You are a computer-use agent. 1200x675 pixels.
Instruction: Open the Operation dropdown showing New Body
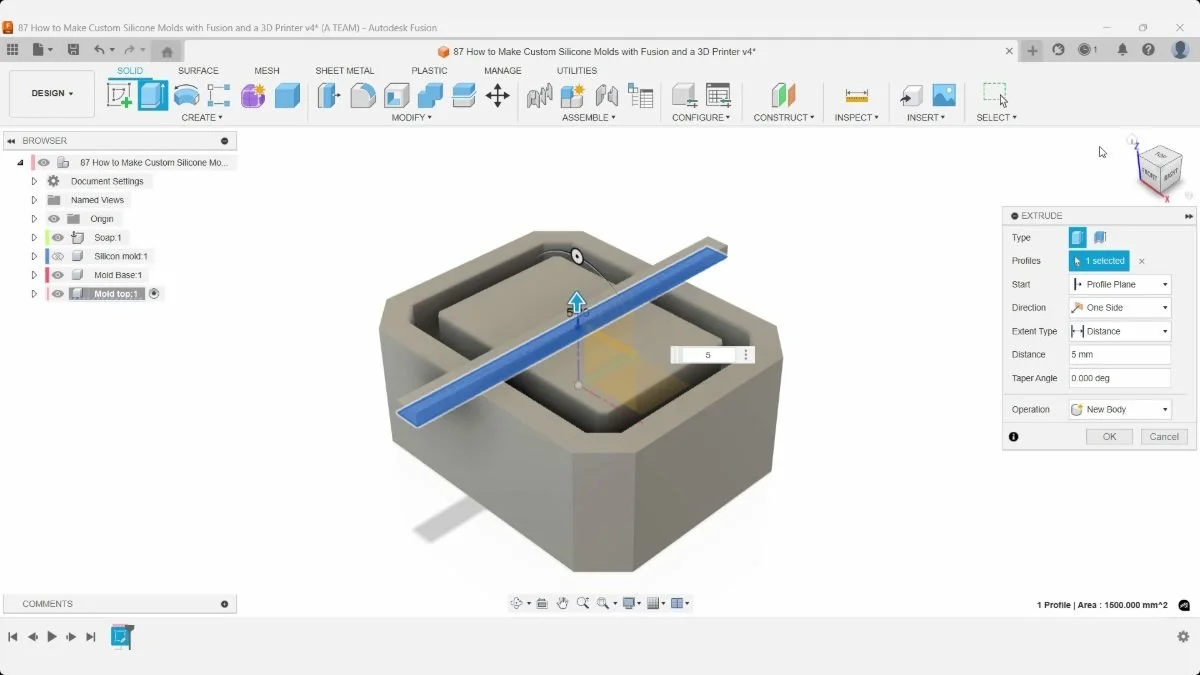coord(1120,409)
